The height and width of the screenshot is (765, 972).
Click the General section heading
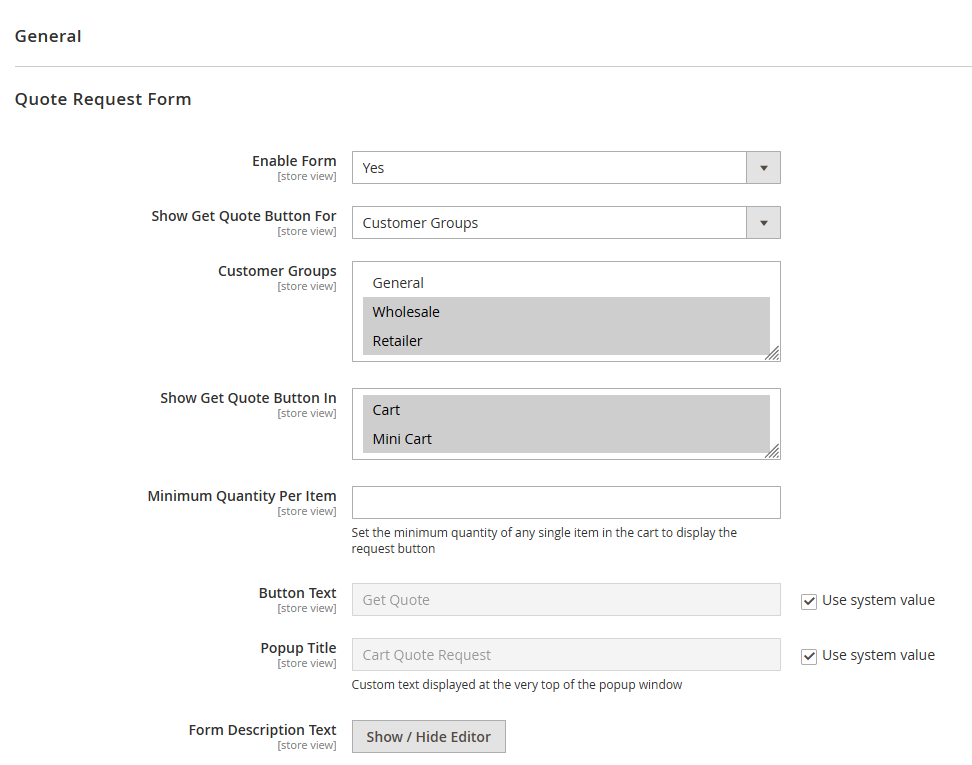click(x=48, y=36)
